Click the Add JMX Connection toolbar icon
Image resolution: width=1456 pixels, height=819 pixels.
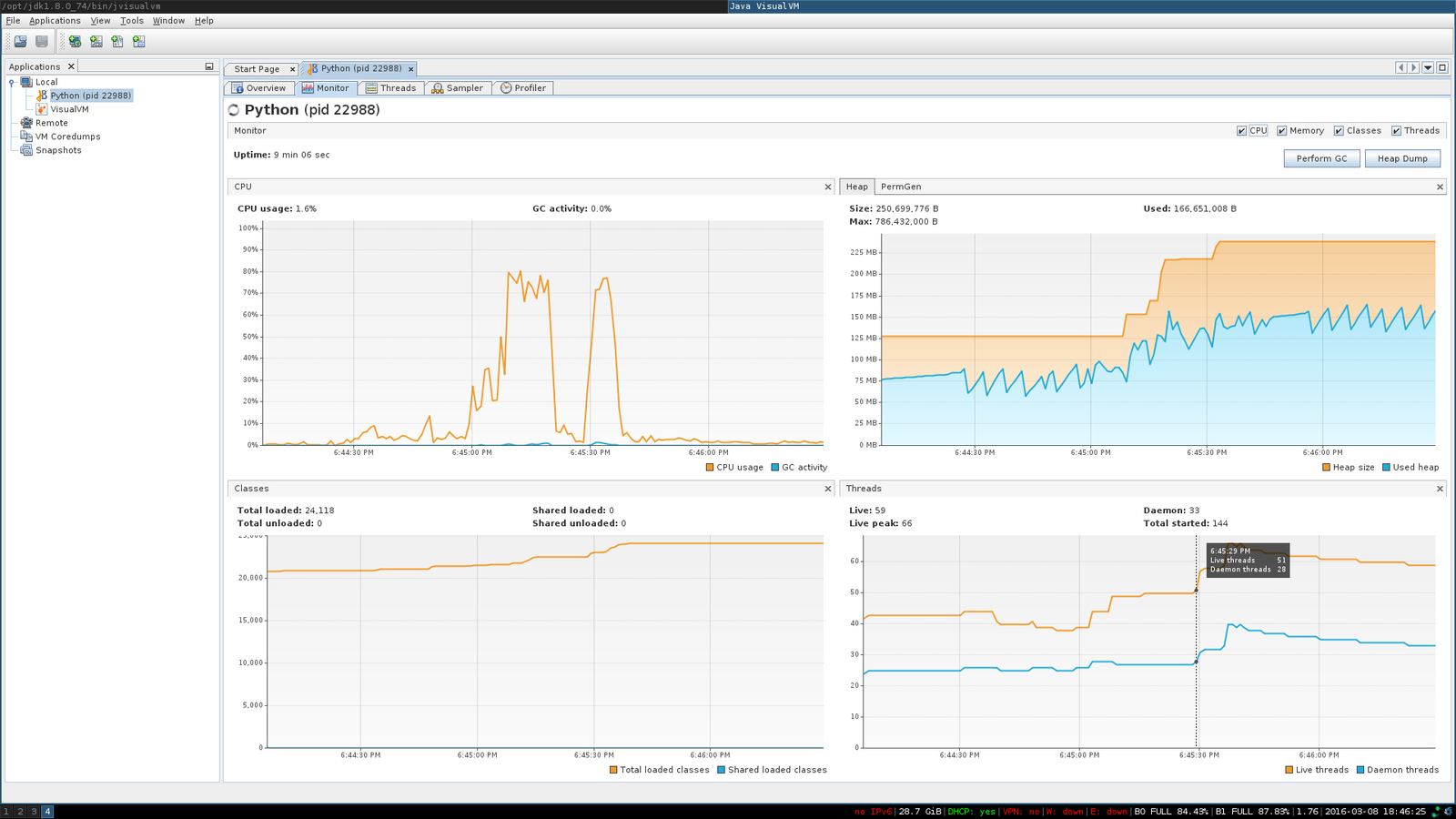tap(96, 41)
